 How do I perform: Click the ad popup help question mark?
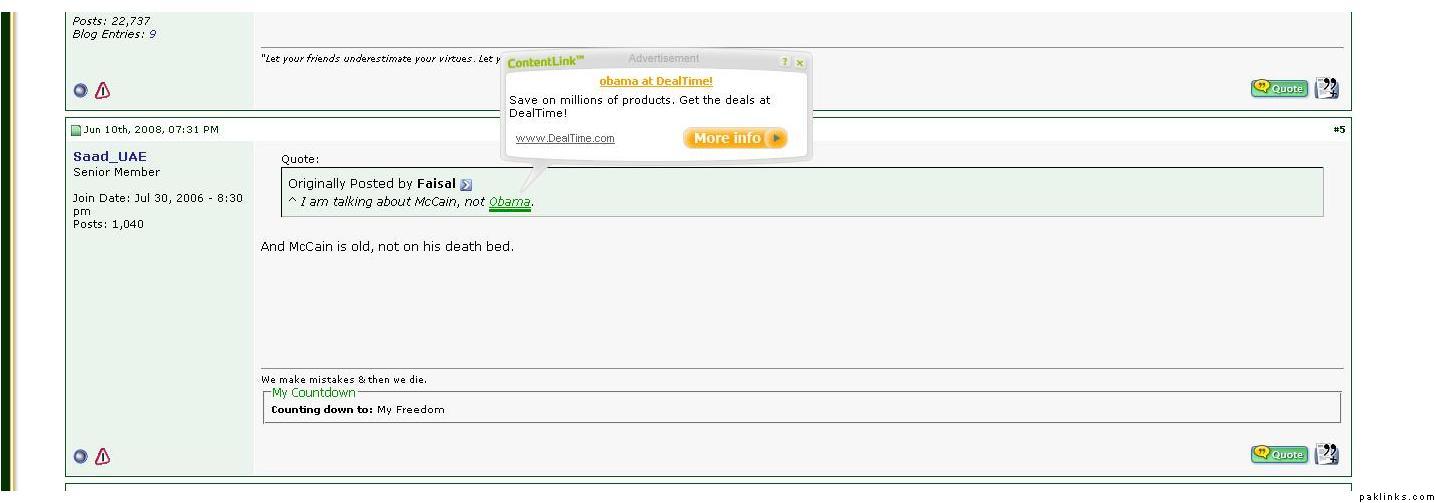[785, 62]
